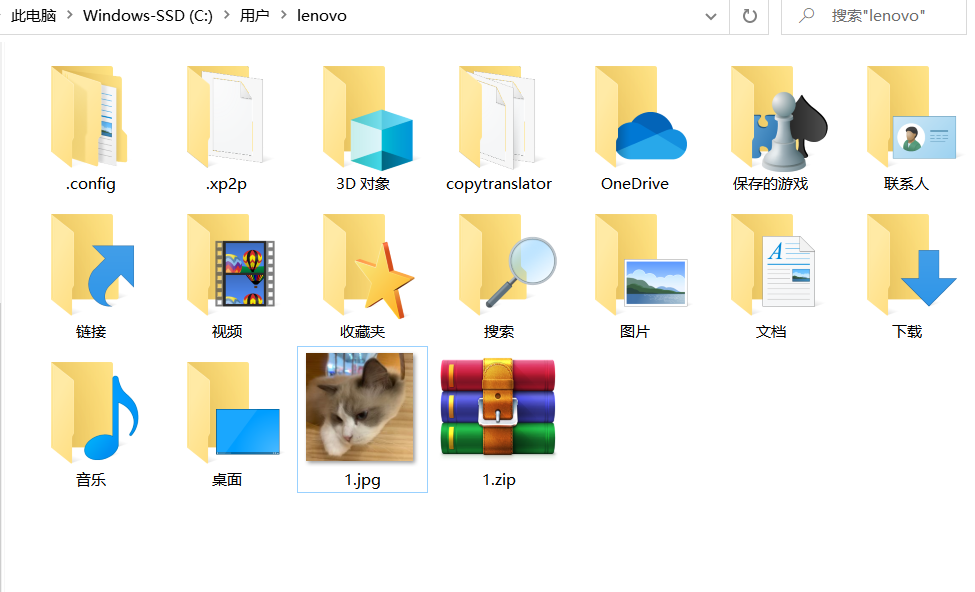Image resolution: width=975 pixels, height=592 pixels.
Task: Expand the chevron after 此电脑 in breadcrumb
Action: tap(70, 15)
